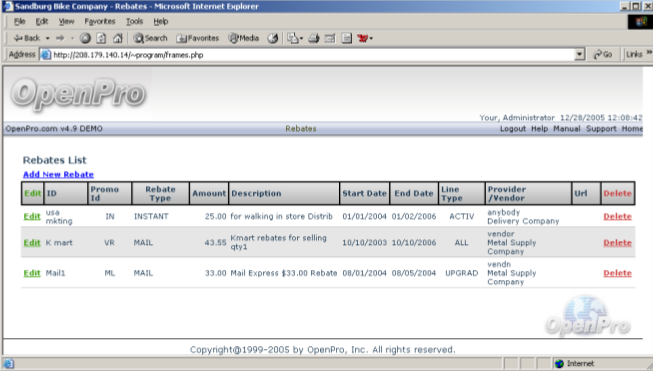Open the Manual link in the header
Viewport: 653px width, 371px height.
coord(566,129)
